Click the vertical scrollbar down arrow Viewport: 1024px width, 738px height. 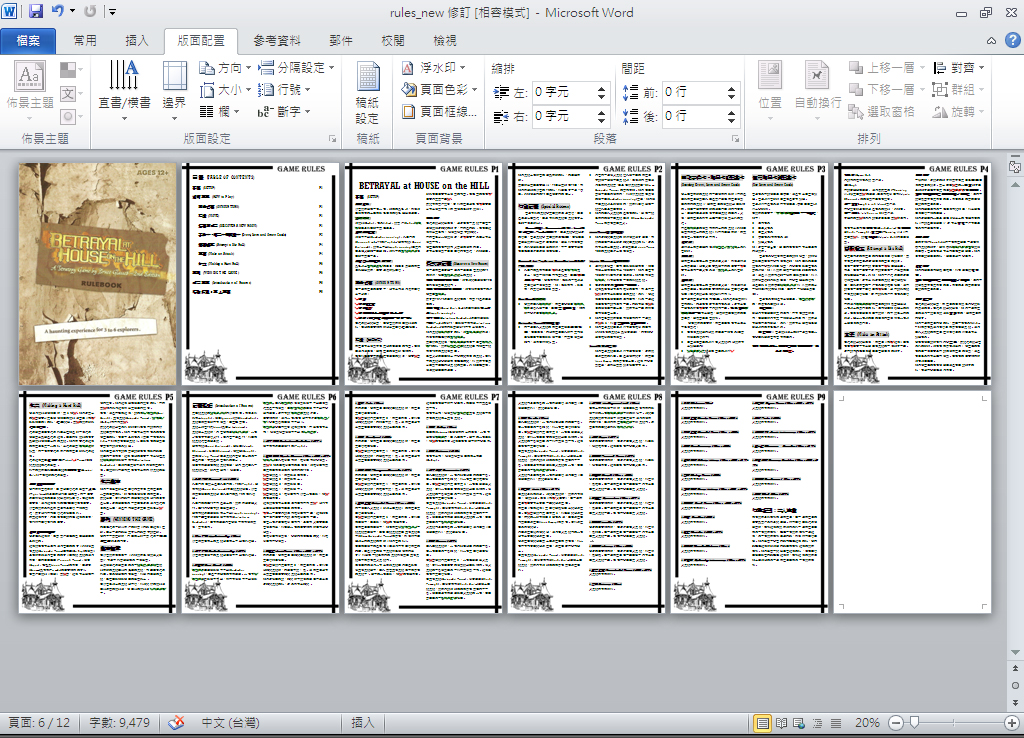pos(1015,652)
